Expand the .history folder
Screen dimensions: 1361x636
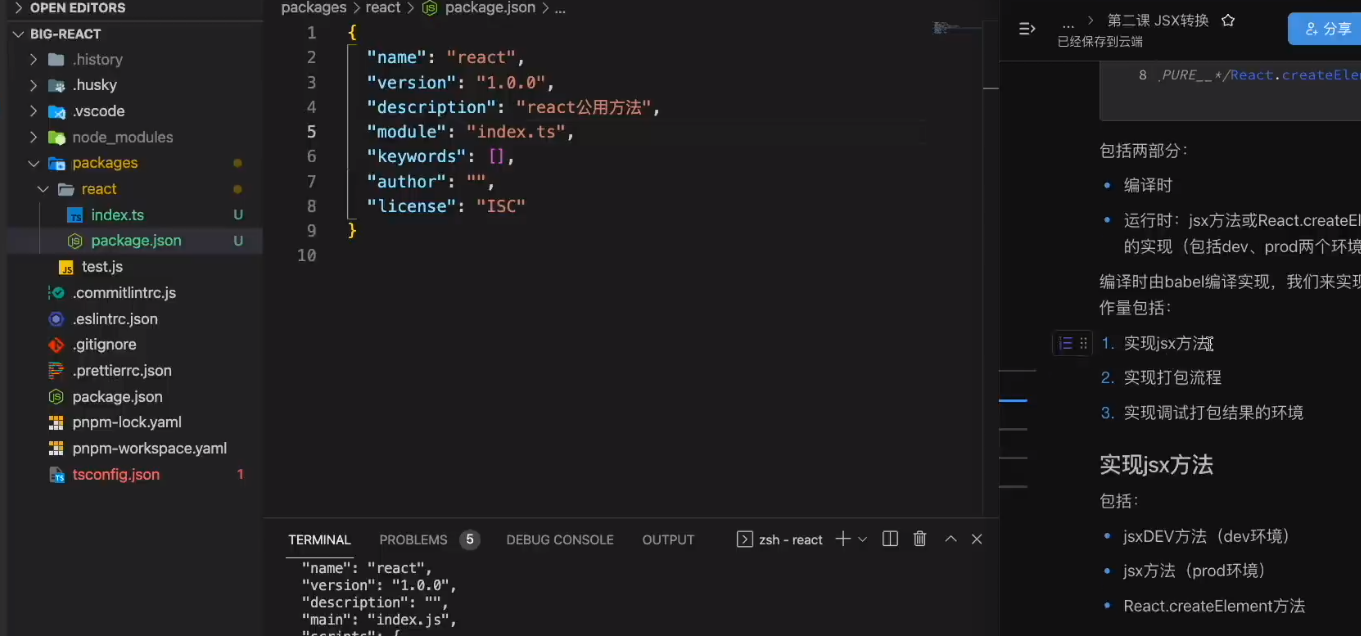[98, 59]
